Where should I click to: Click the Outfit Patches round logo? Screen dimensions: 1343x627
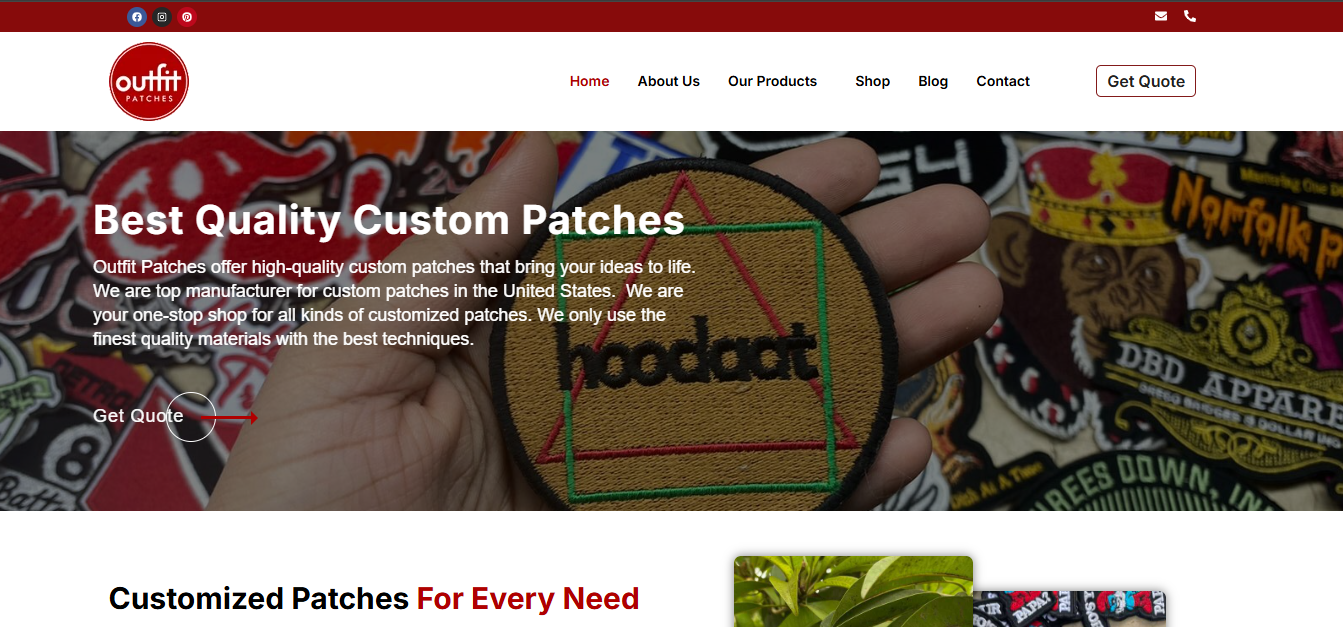149,81
